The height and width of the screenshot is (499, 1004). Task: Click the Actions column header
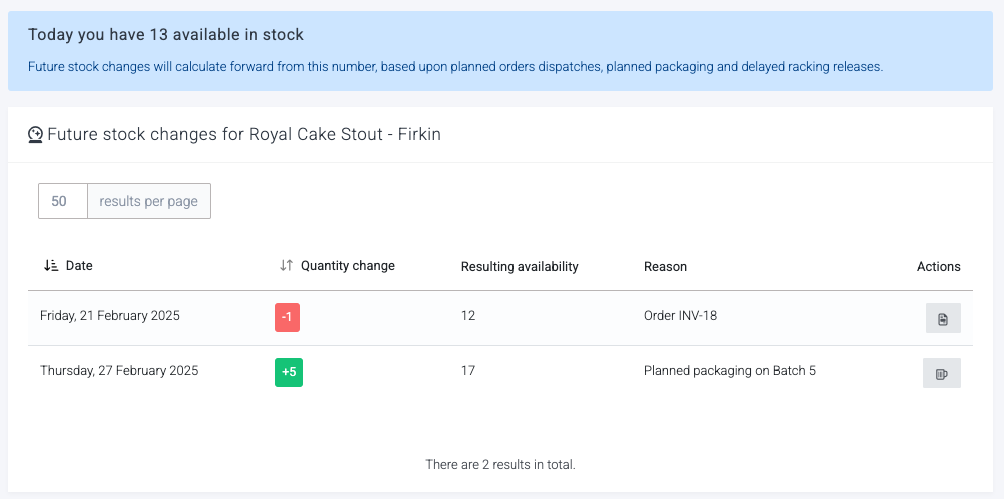tap(939, 266)
